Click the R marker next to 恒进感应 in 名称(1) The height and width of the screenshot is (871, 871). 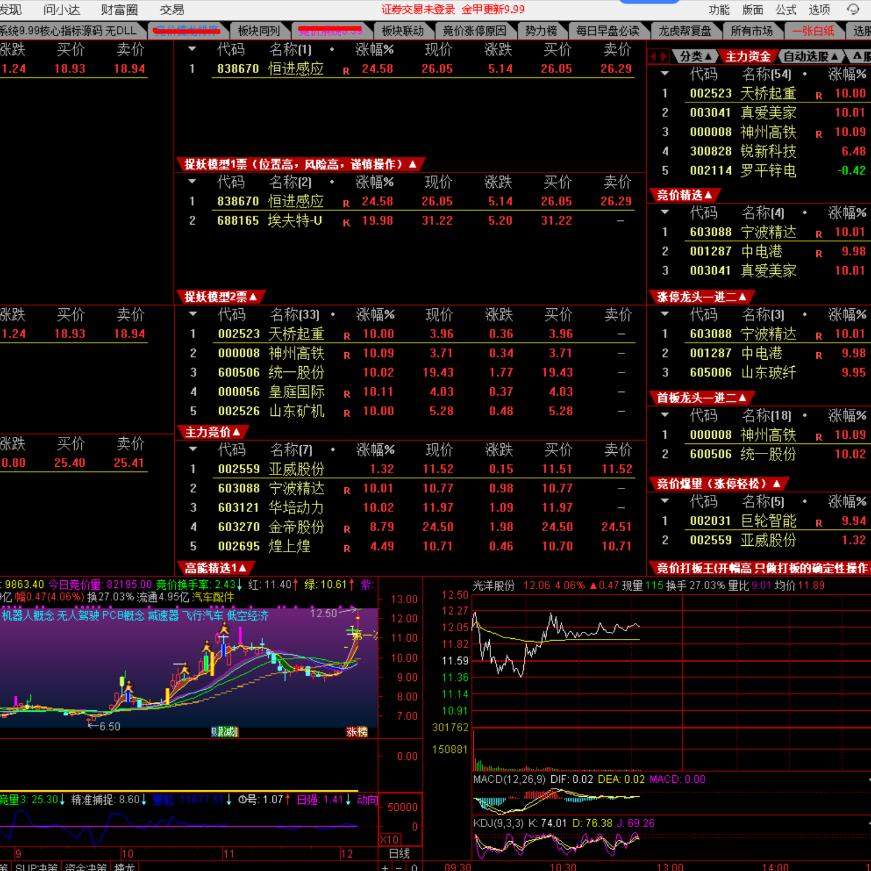[x=346, y=71]
